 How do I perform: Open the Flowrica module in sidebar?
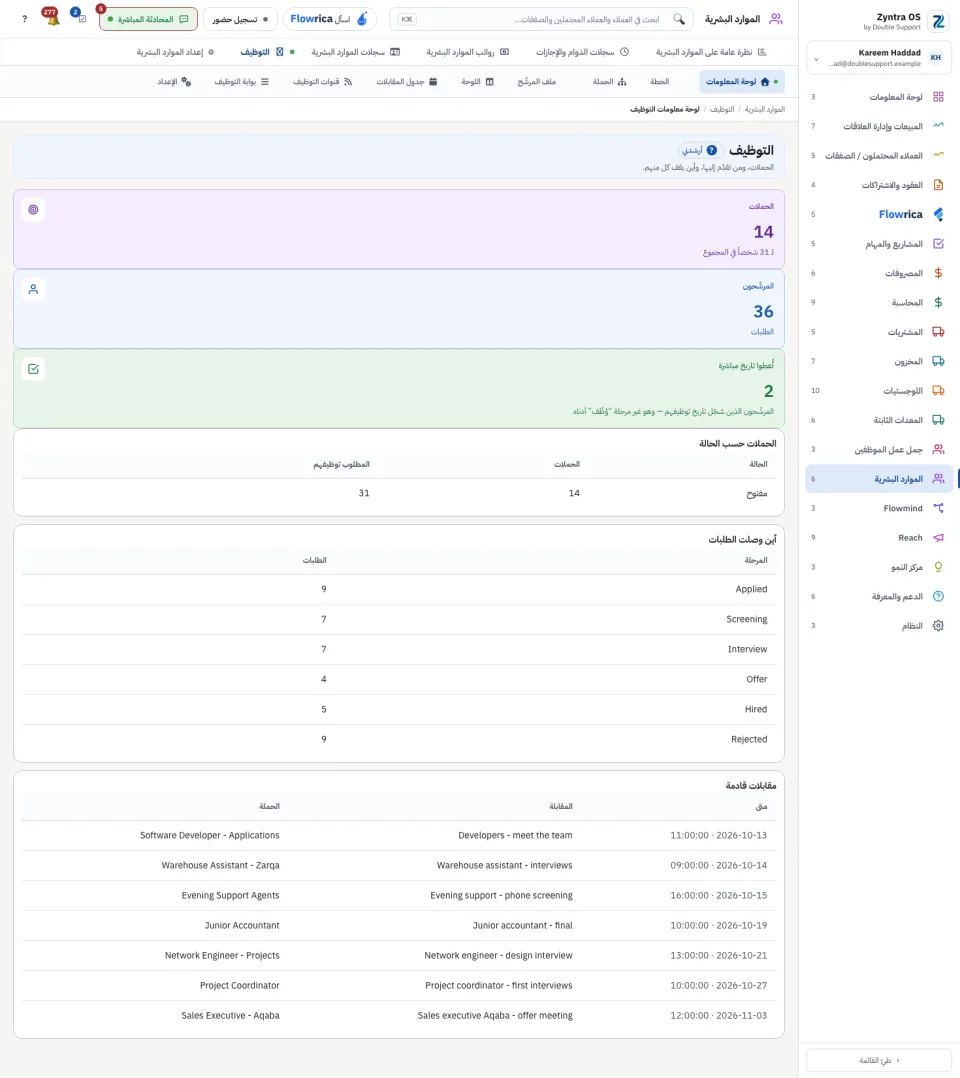coord(880,214)
